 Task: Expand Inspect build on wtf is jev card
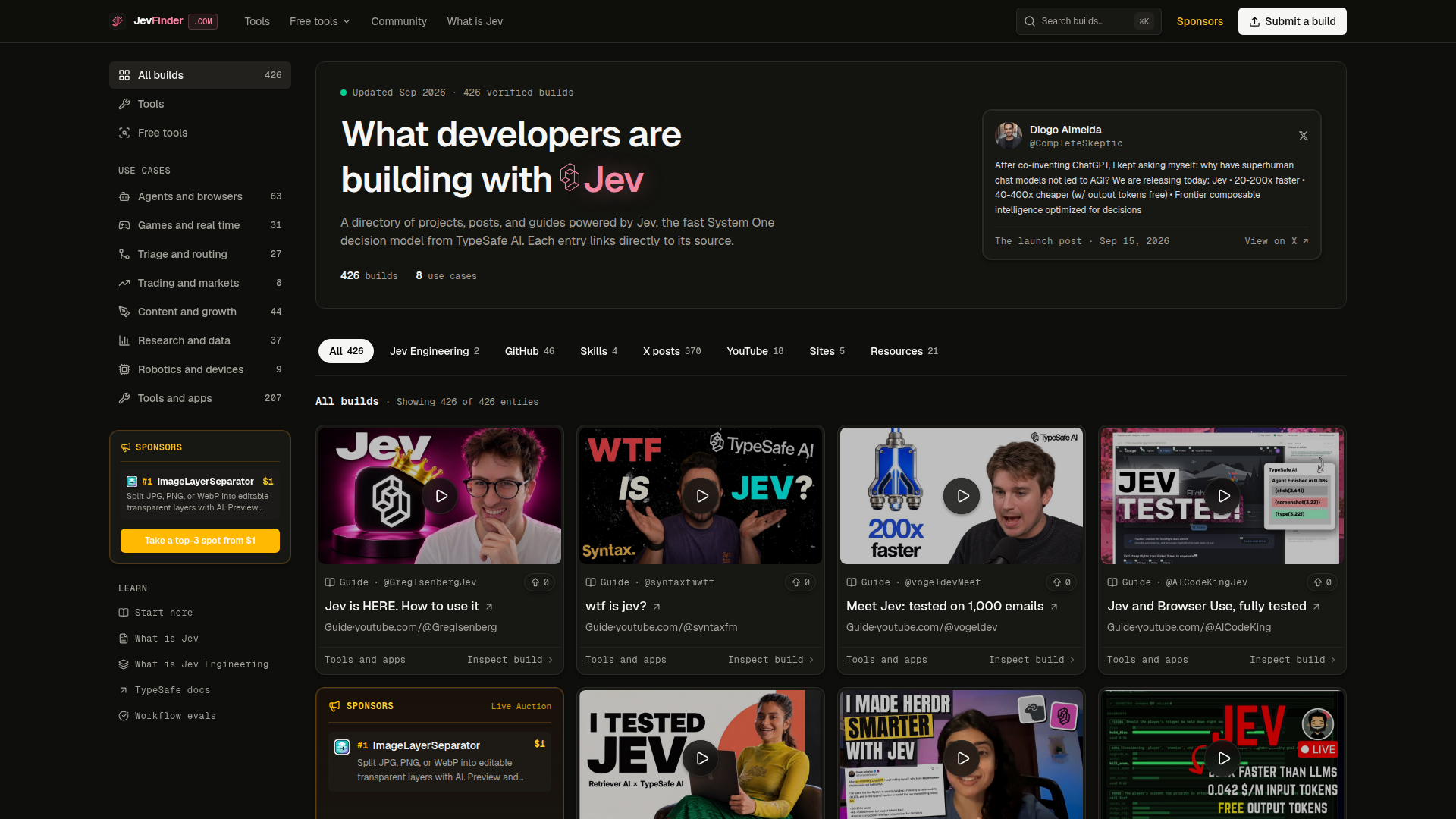click(770, 660)
